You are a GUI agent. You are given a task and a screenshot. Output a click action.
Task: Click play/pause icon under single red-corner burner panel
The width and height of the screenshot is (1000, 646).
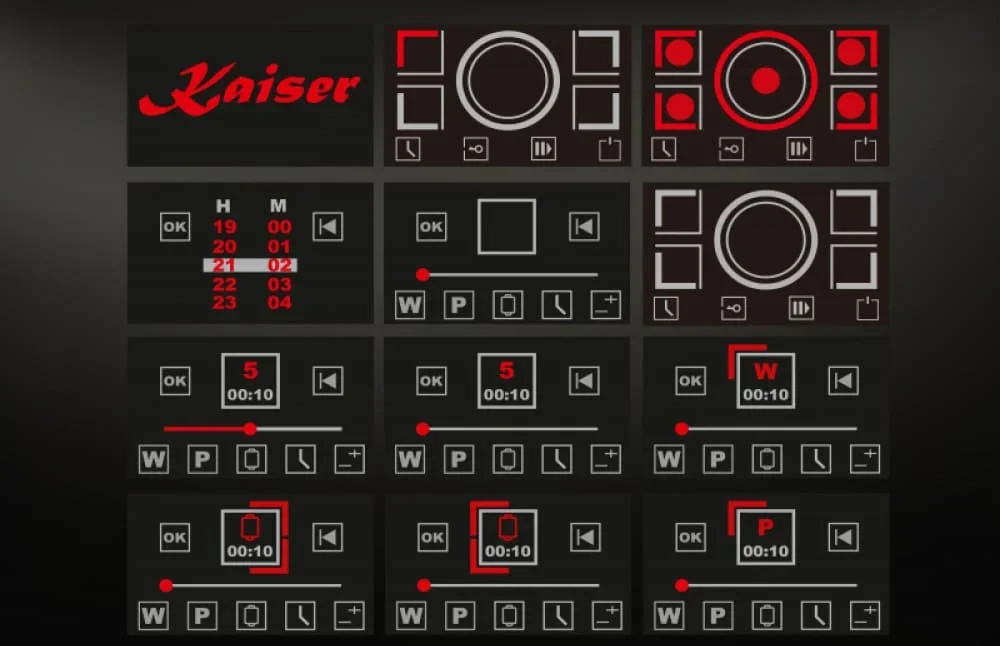click(x=543, y=149)
